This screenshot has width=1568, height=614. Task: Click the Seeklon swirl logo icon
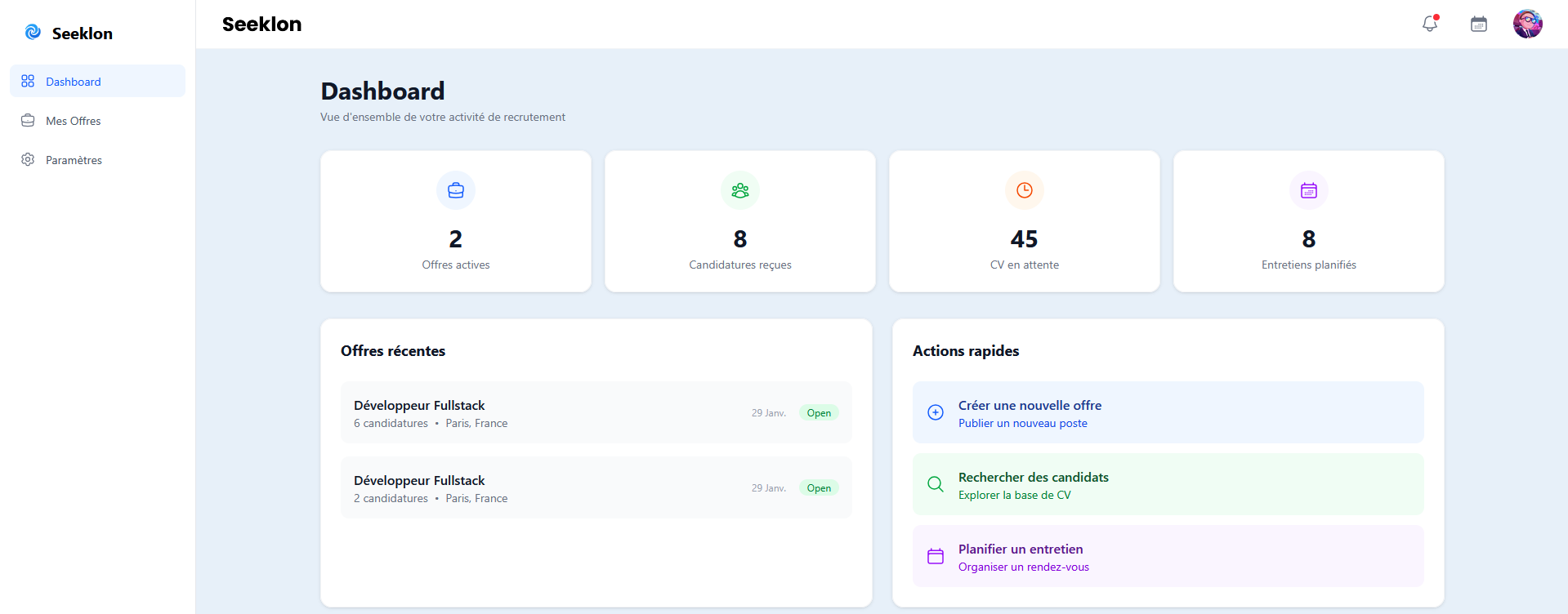point(33,33)
